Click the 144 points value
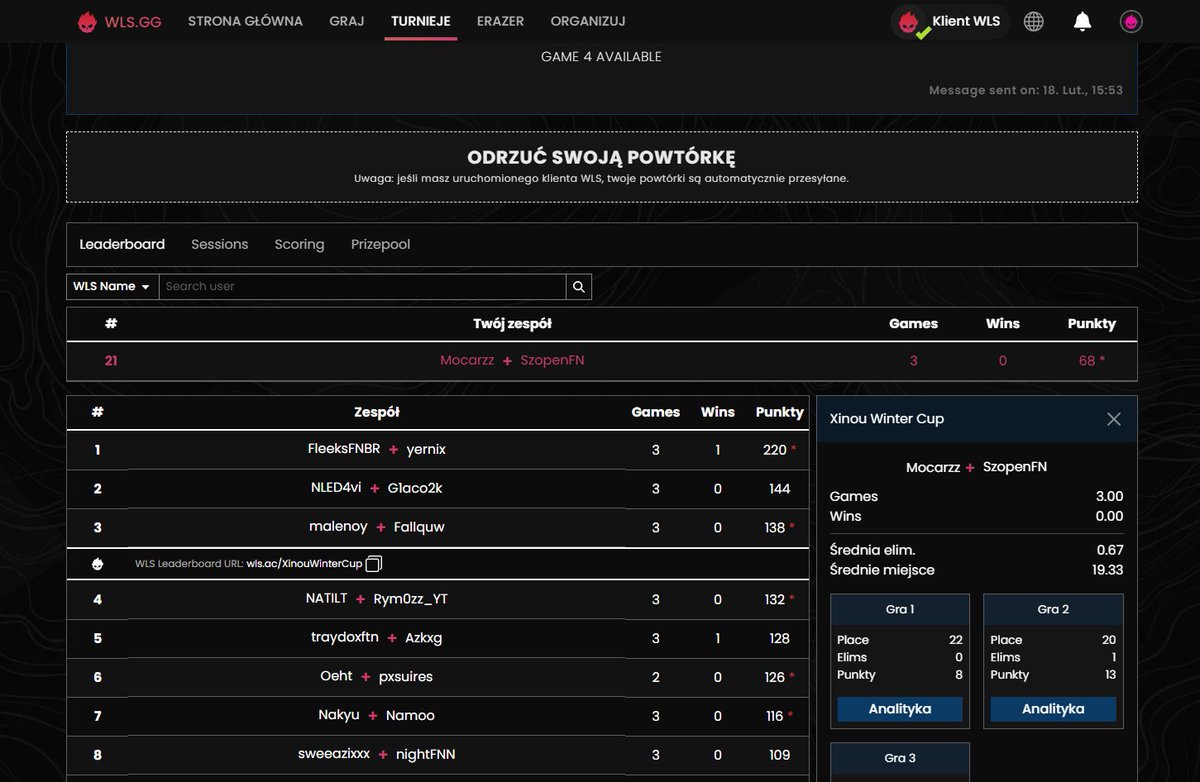 click(x=780, y=489)
